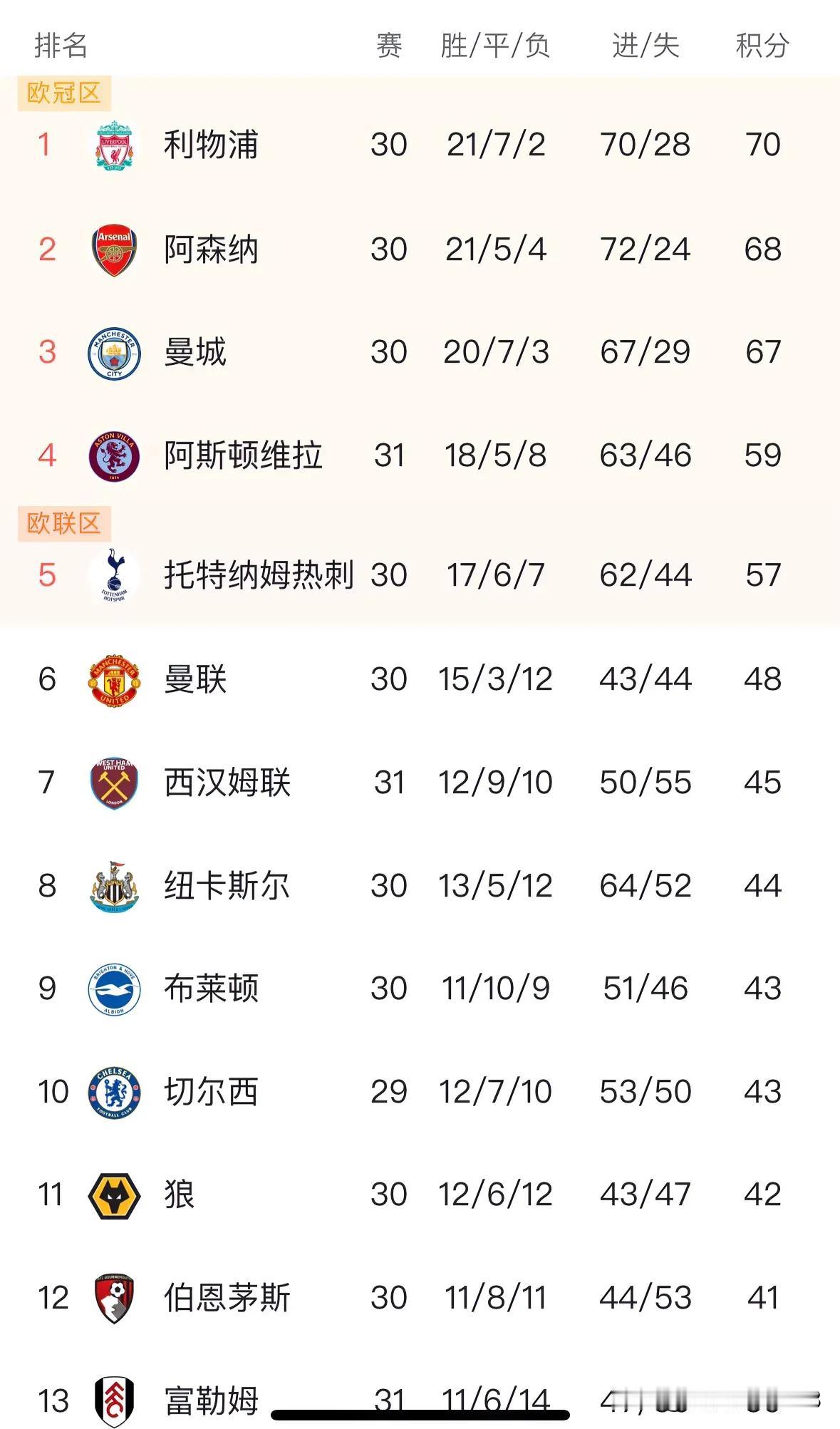Tap the Tottenham Hotspur crest
Viewport: 840px width, 1429px height.
114,575
